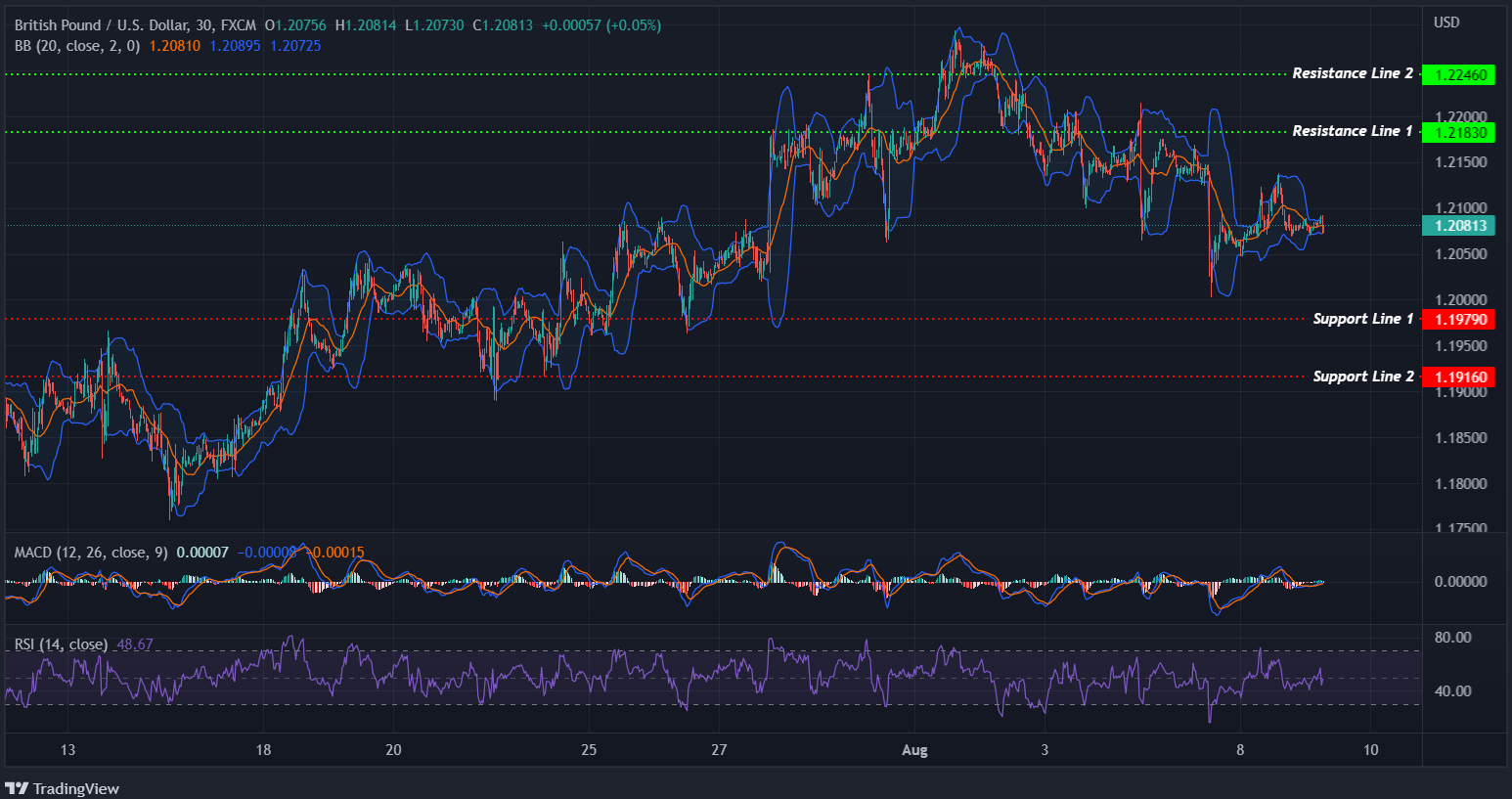Toggle Resistance Line 2 by clicking its label
The height and width of the screenshot is (799, 1512).
click(x=1352, y=72)
